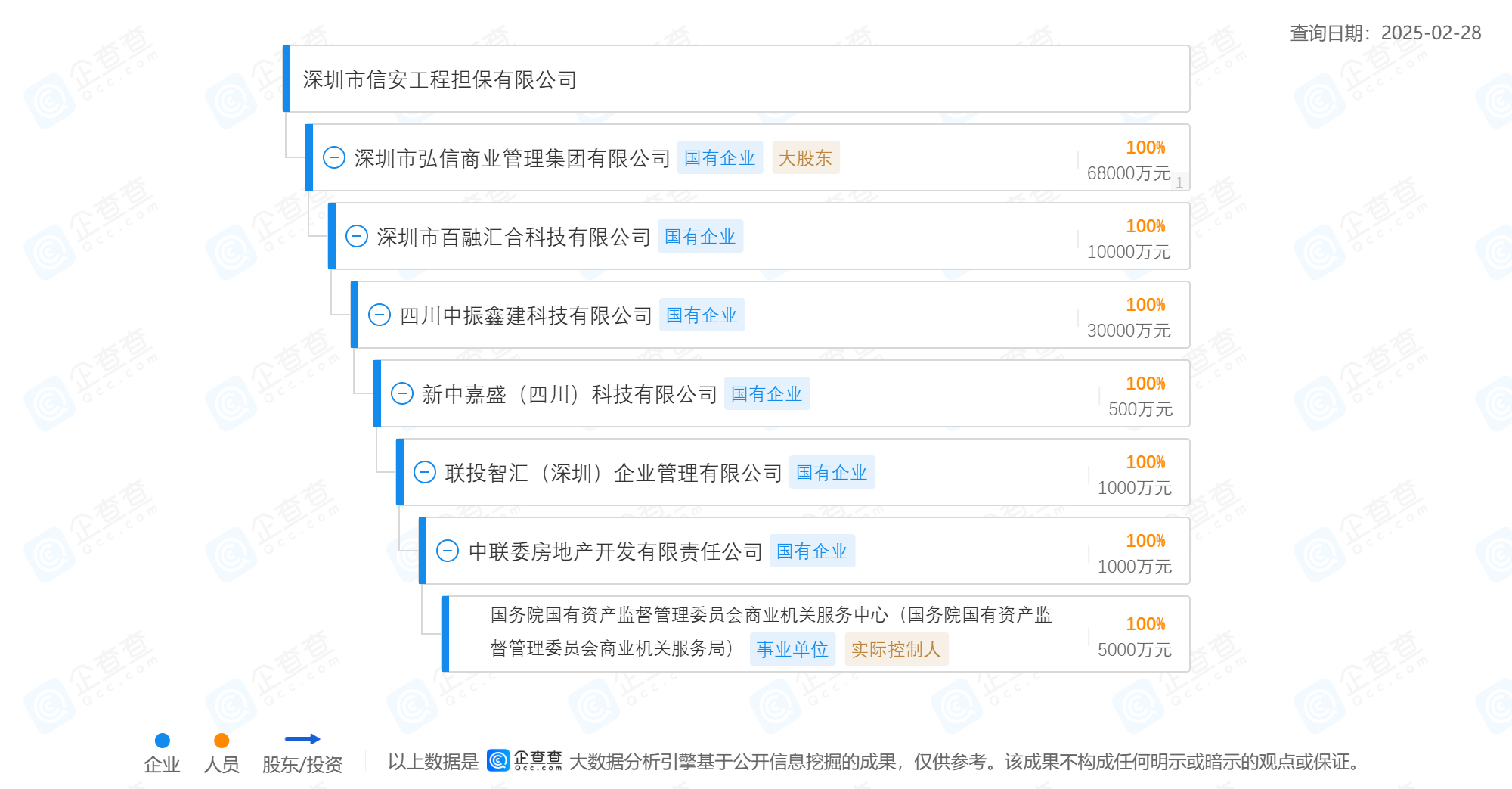This screenshot has height=789, width=1512.
Task: Collapse the 中联委房地产开发有限责任公司 node
Action: tap(447, 551)
